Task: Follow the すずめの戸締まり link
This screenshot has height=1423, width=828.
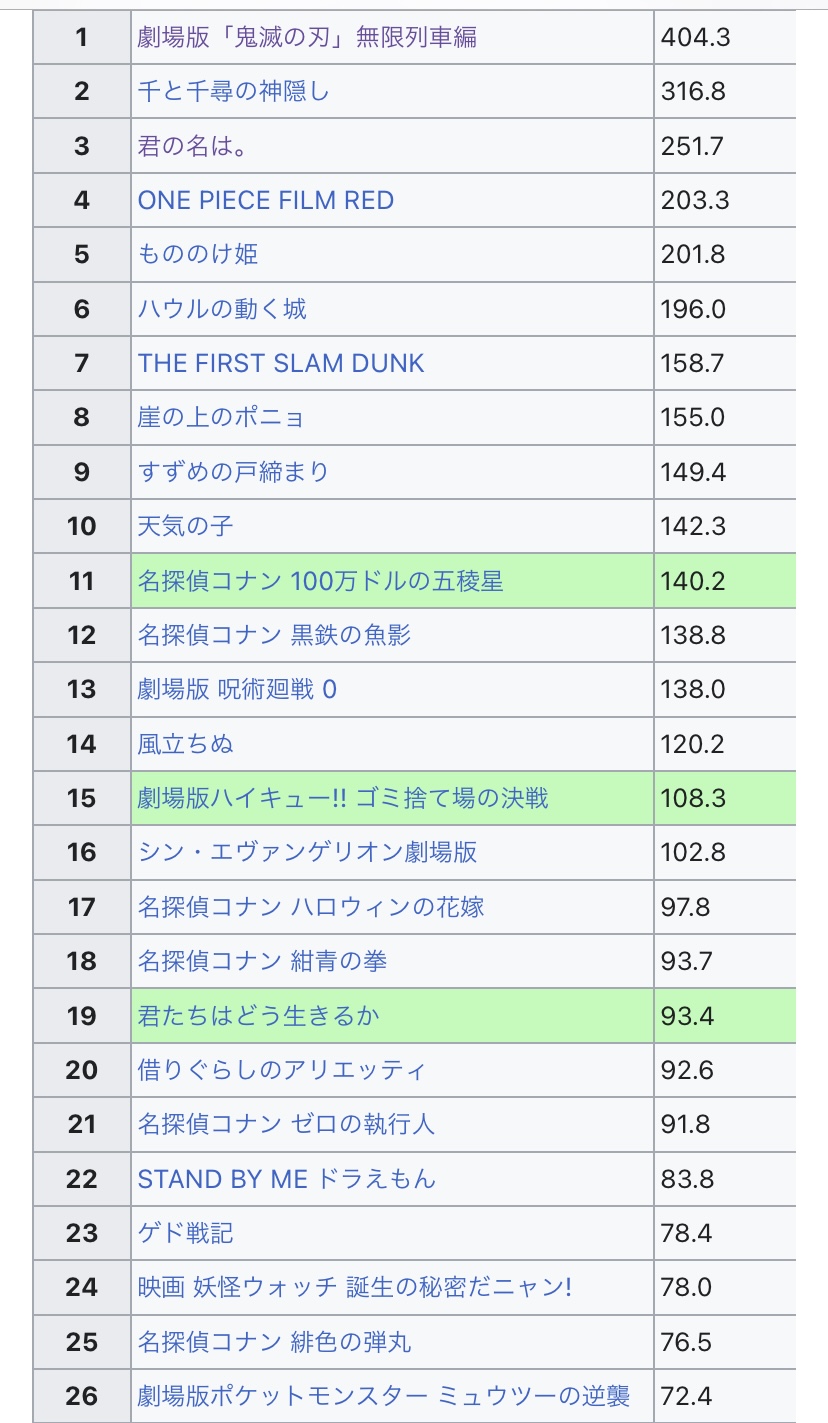Action: coord(233,471)
